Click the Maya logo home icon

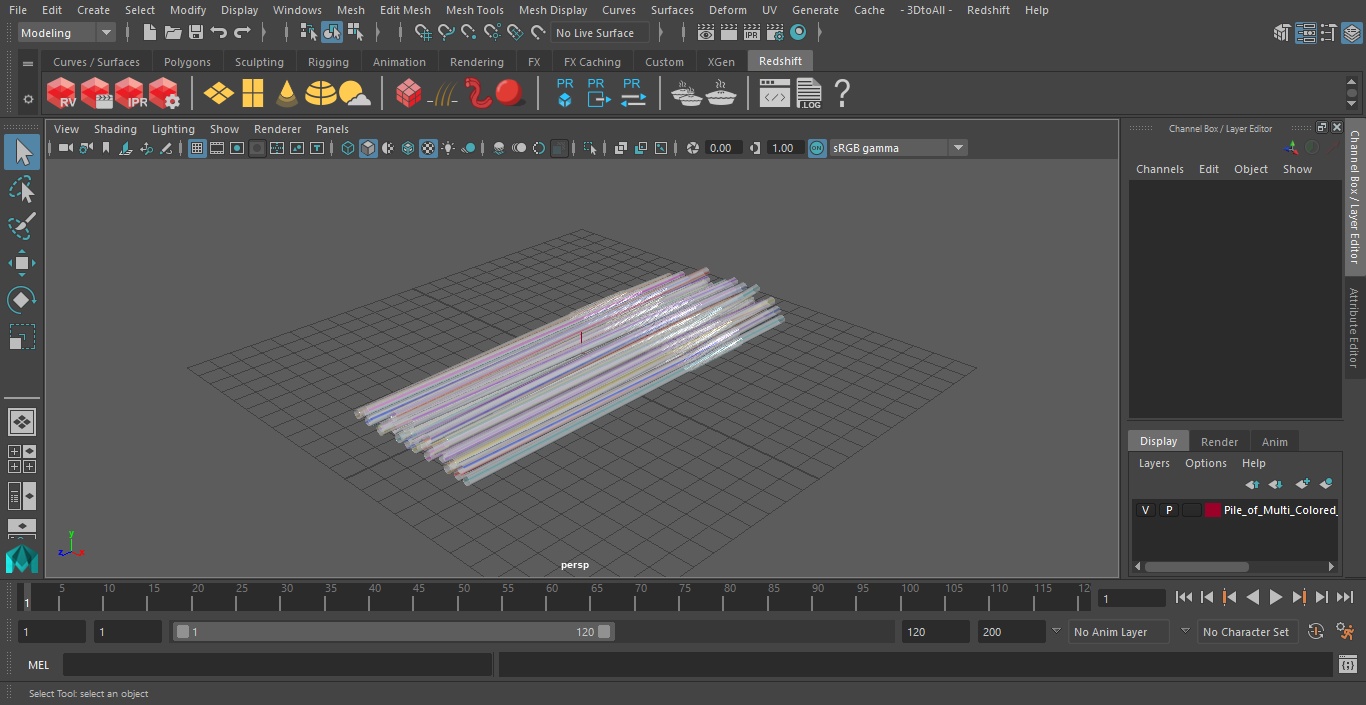21,559
